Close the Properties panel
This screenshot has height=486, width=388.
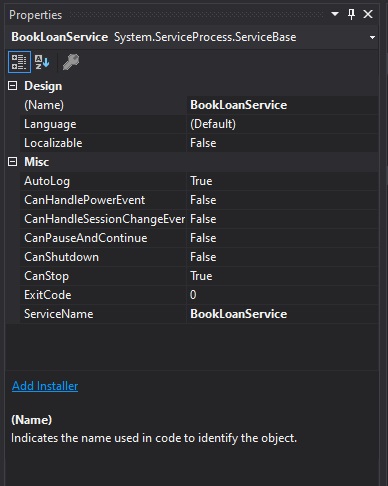pyautogui.click(x=368, y=14)
